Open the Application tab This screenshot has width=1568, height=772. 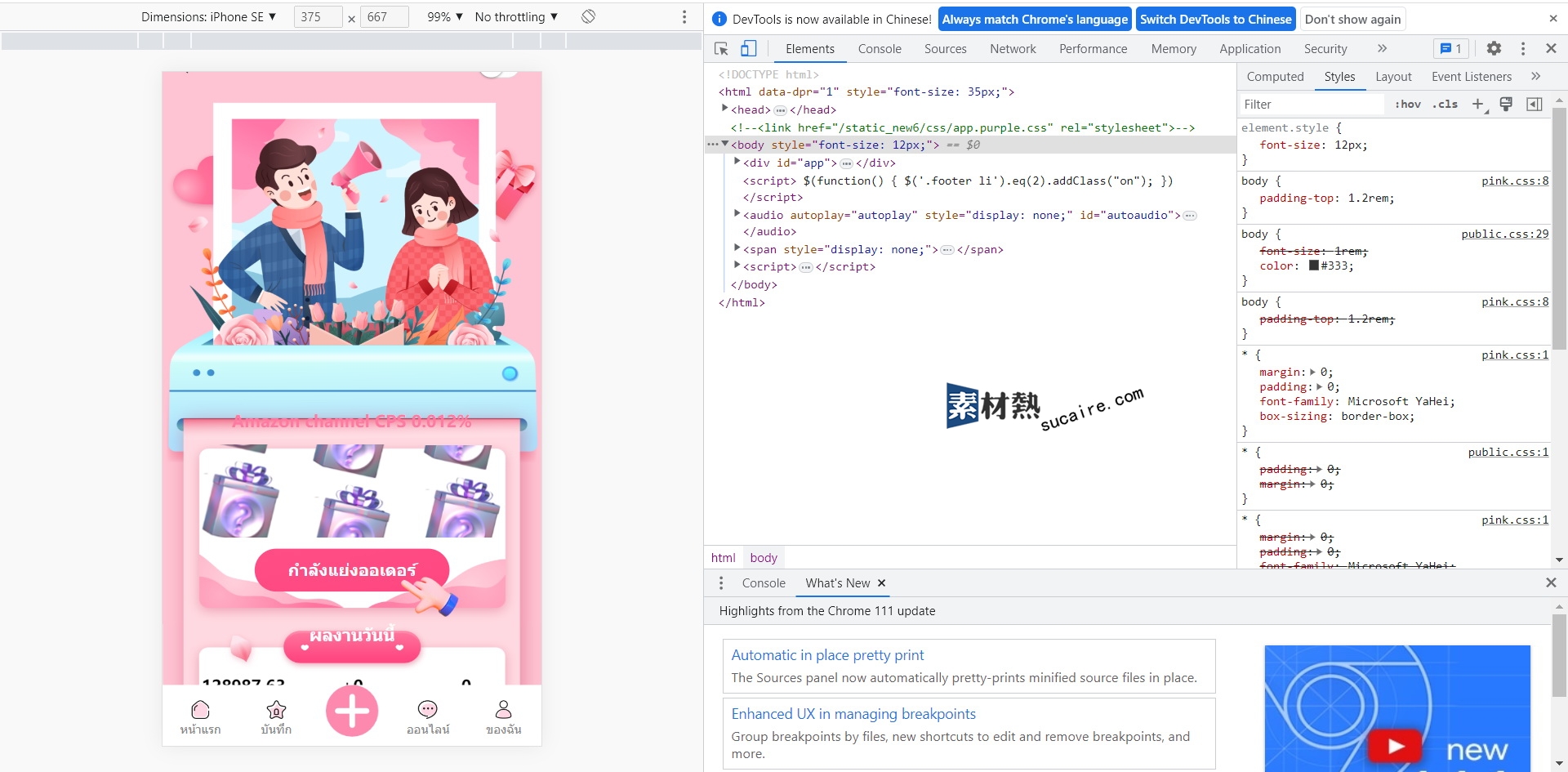(1249, 49)
